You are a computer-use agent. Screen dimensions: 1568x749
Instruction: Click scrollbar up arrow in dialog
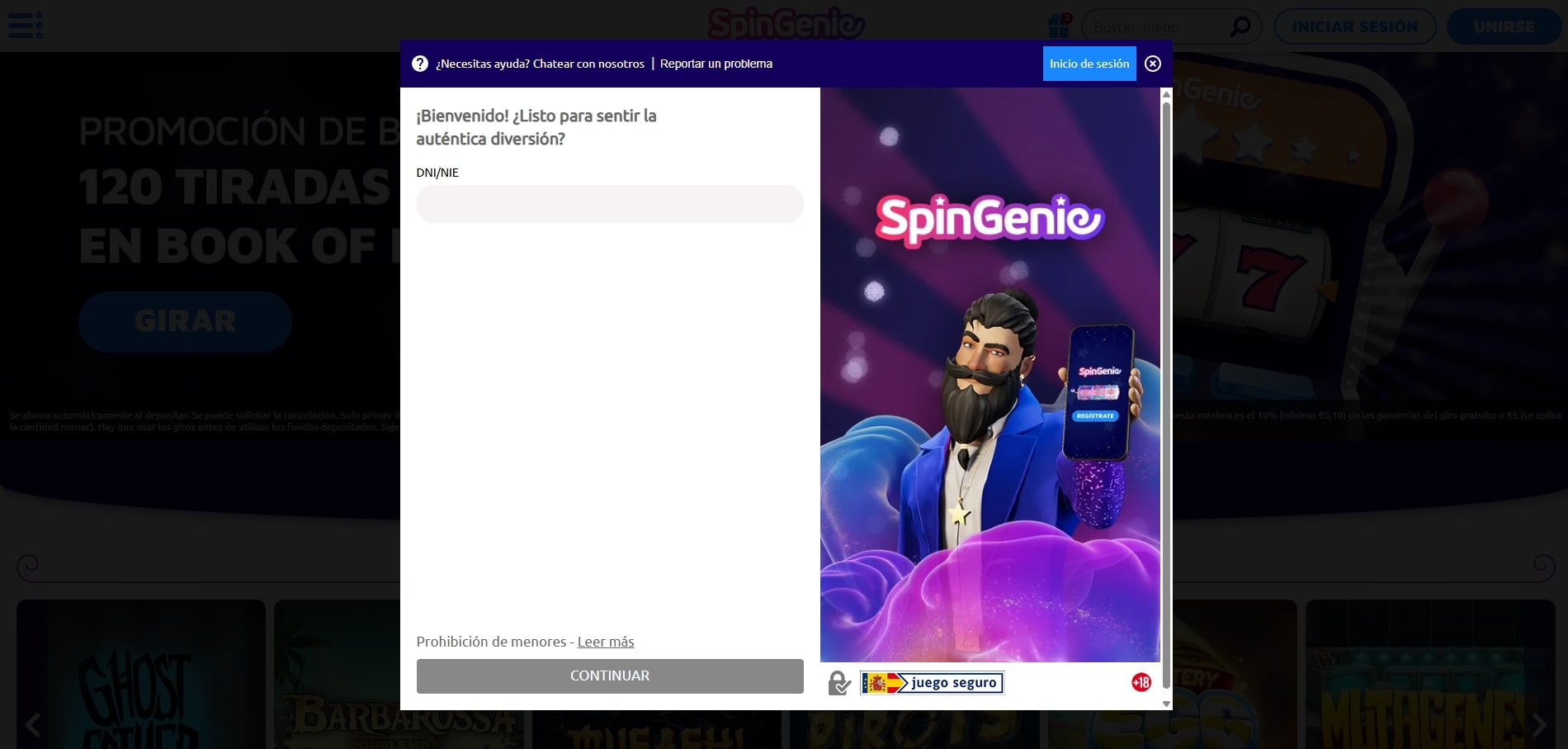(1166, 95)
